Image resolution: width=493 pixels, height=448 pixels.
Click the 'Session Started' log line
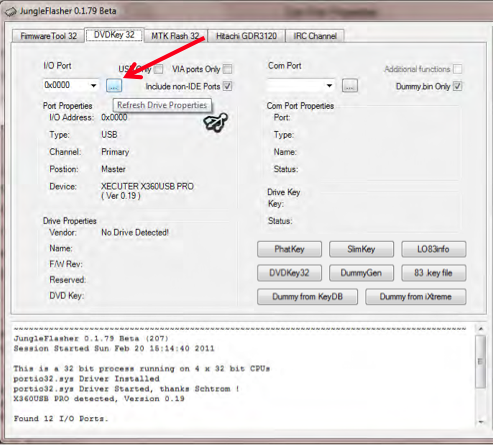114,349
